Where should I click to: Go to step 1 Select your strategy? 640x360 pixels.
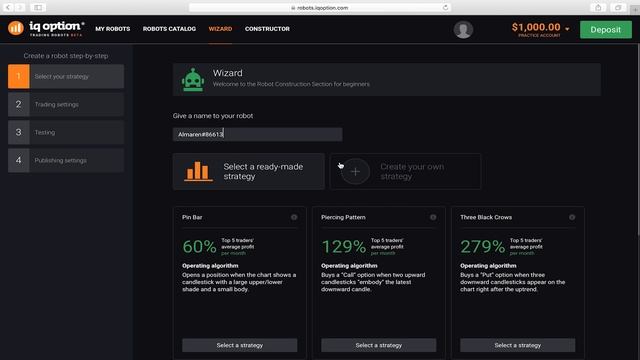[x=66, y=76]
